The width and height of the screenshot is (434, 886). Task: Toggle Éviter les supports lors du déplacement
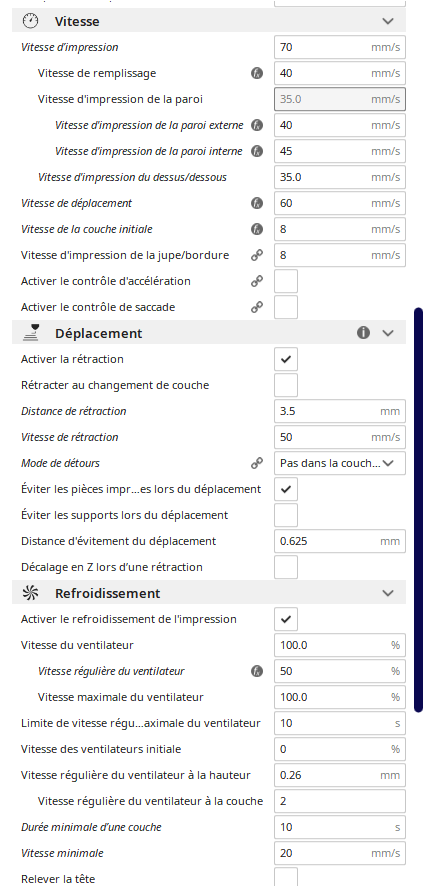click(286, 515)
